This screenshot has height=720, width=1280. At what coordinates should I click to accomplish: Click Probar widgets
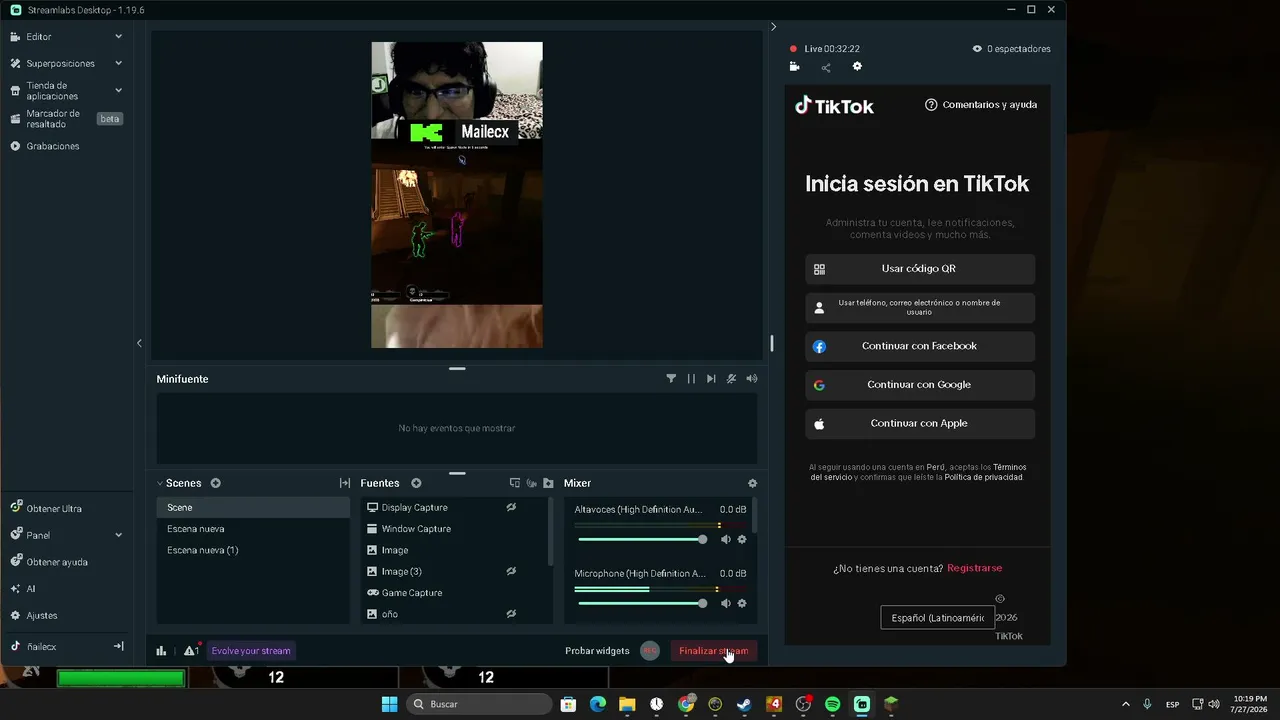[597, 651]
